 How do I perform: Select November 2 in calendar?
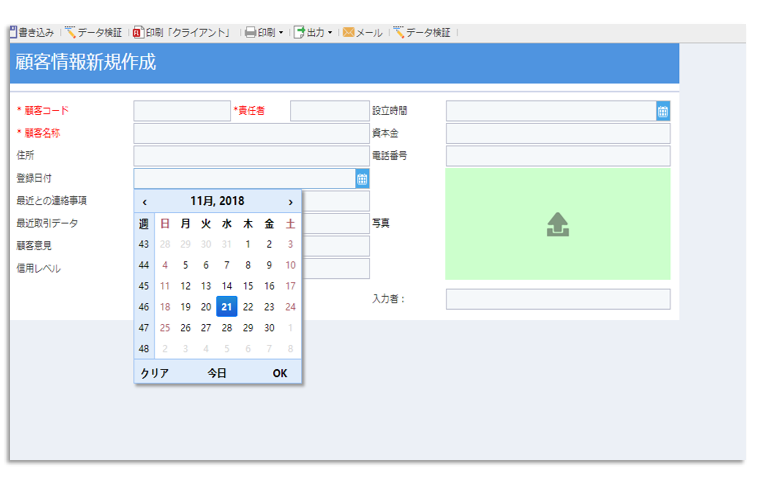[269, 244]
